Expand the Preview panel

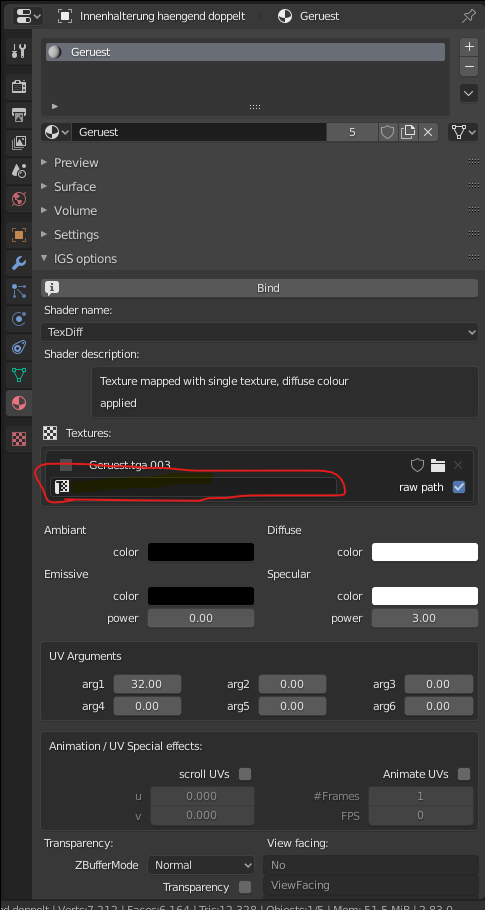[76, 162]
